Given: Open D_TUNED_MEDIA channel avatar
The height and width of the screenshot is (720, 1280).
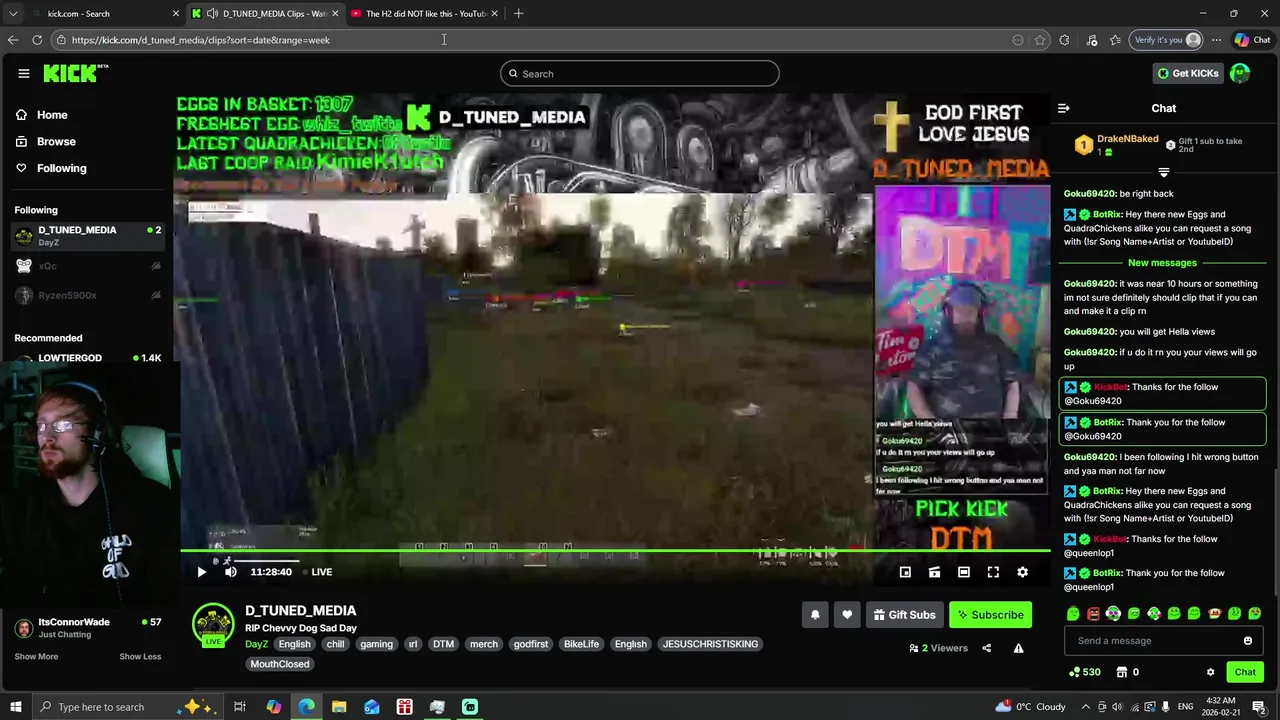Looking at the screenshot, I should tap(213, 624).
